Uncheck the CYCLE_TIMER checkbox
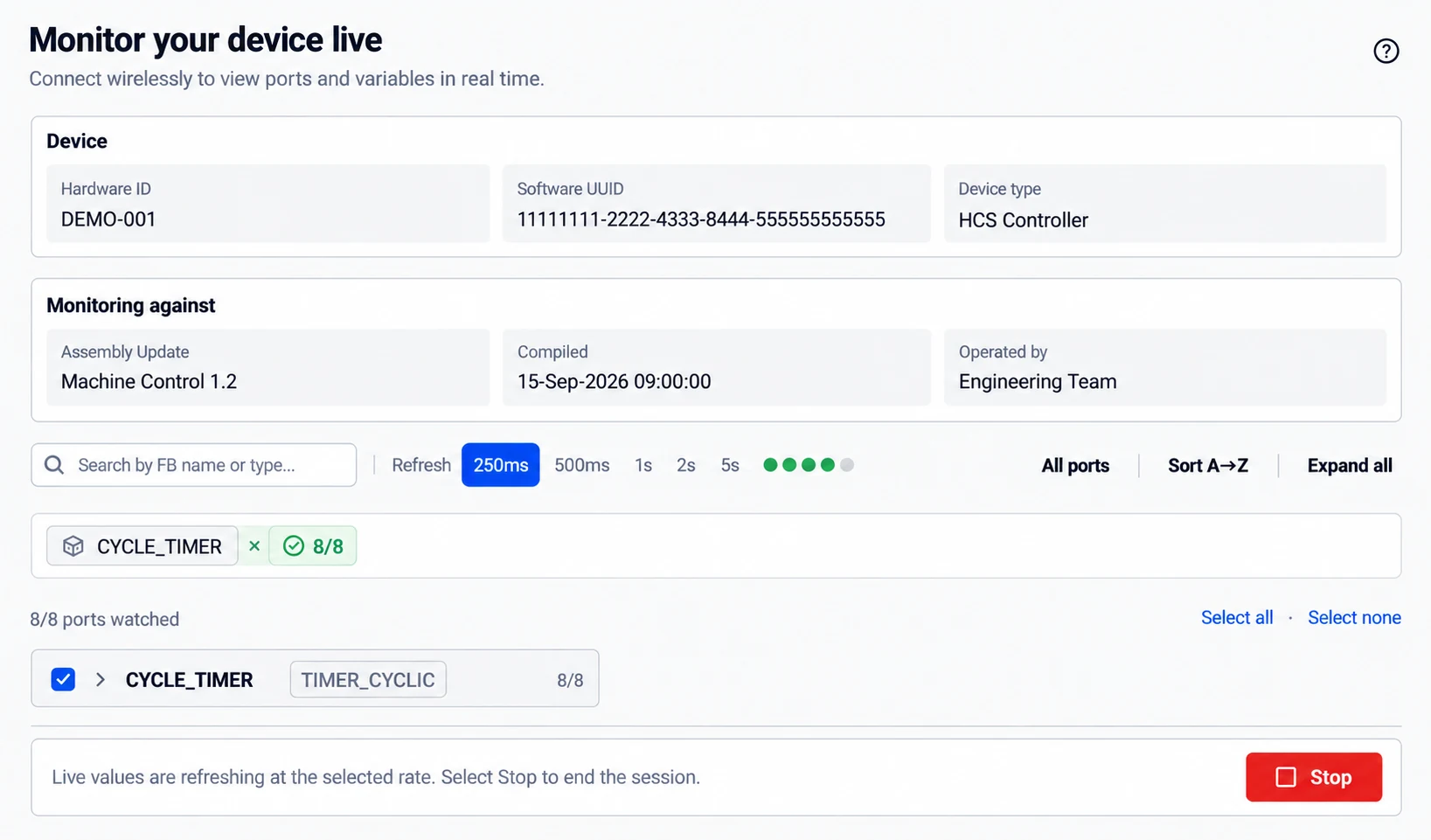1431x840 pixels. point(63,679)
